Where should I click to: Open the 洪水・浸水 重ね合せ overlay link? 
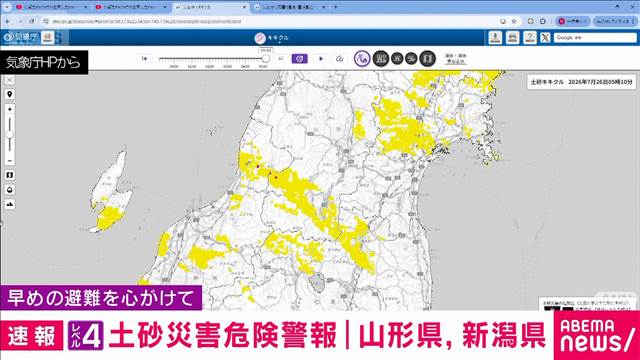456,58
